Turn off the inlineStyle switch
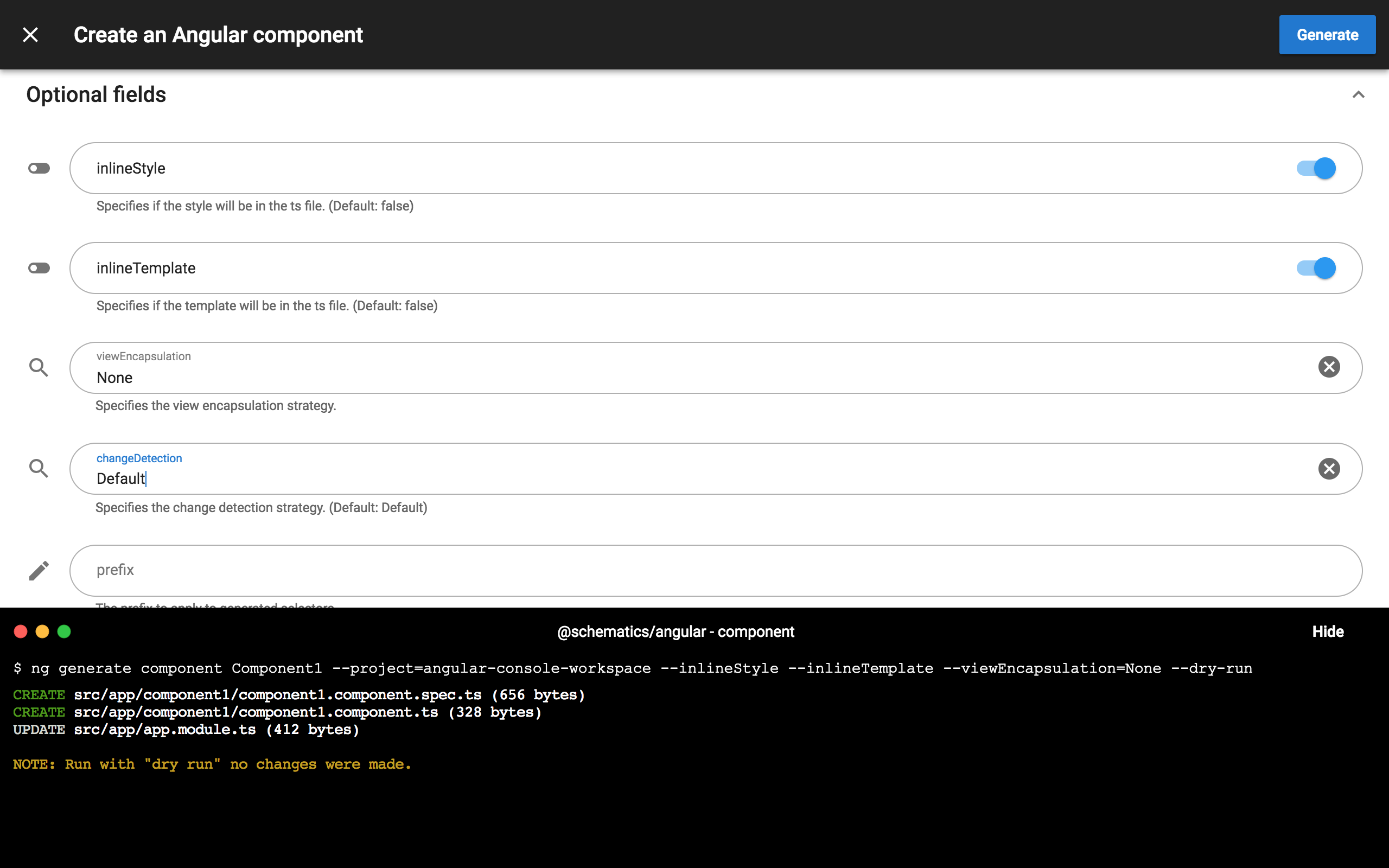Screen dimensions: 1389x868 click(x=1316, y=168)
